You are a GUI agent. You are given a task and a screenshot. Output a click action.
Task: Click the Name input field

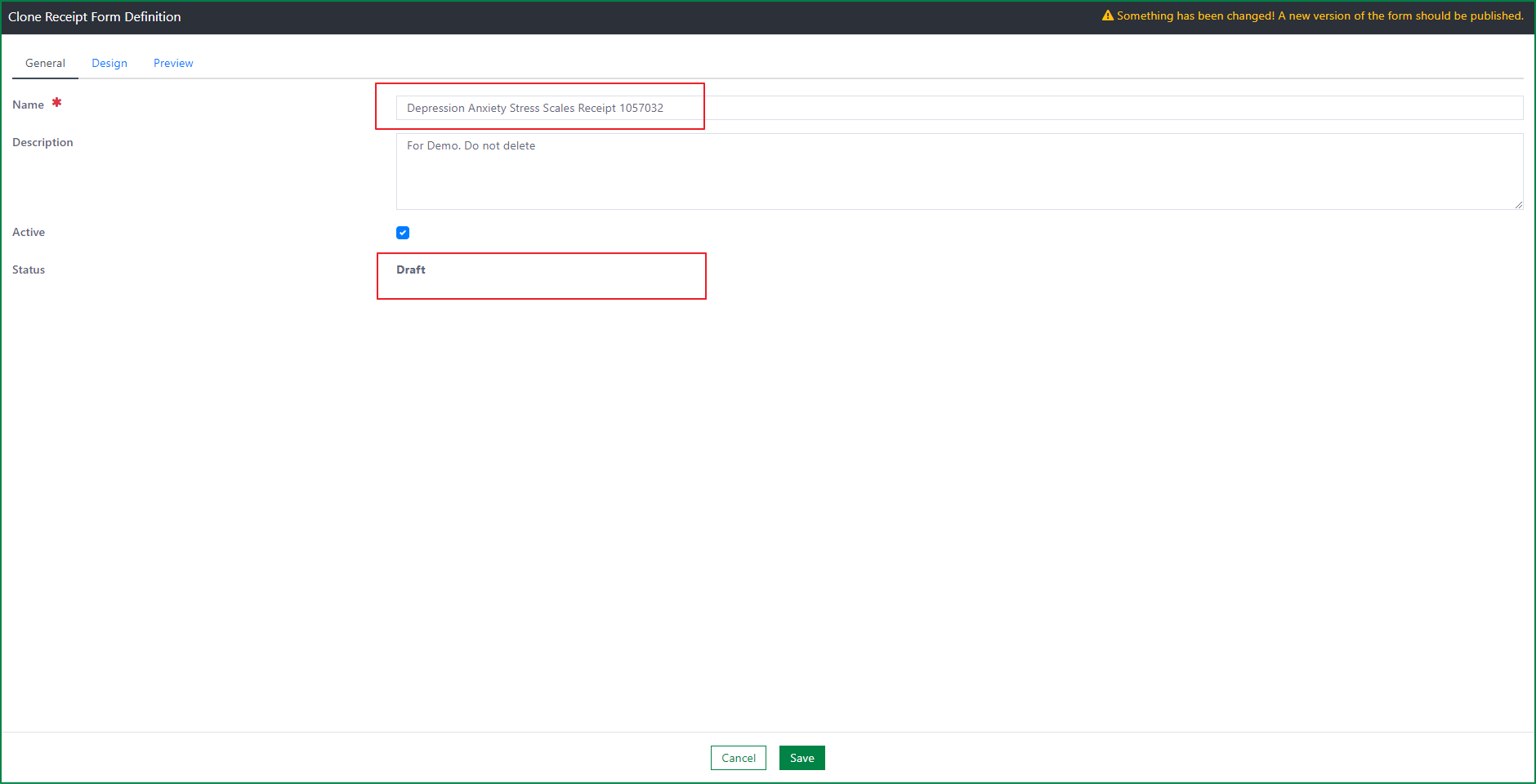tap(959, 108)
